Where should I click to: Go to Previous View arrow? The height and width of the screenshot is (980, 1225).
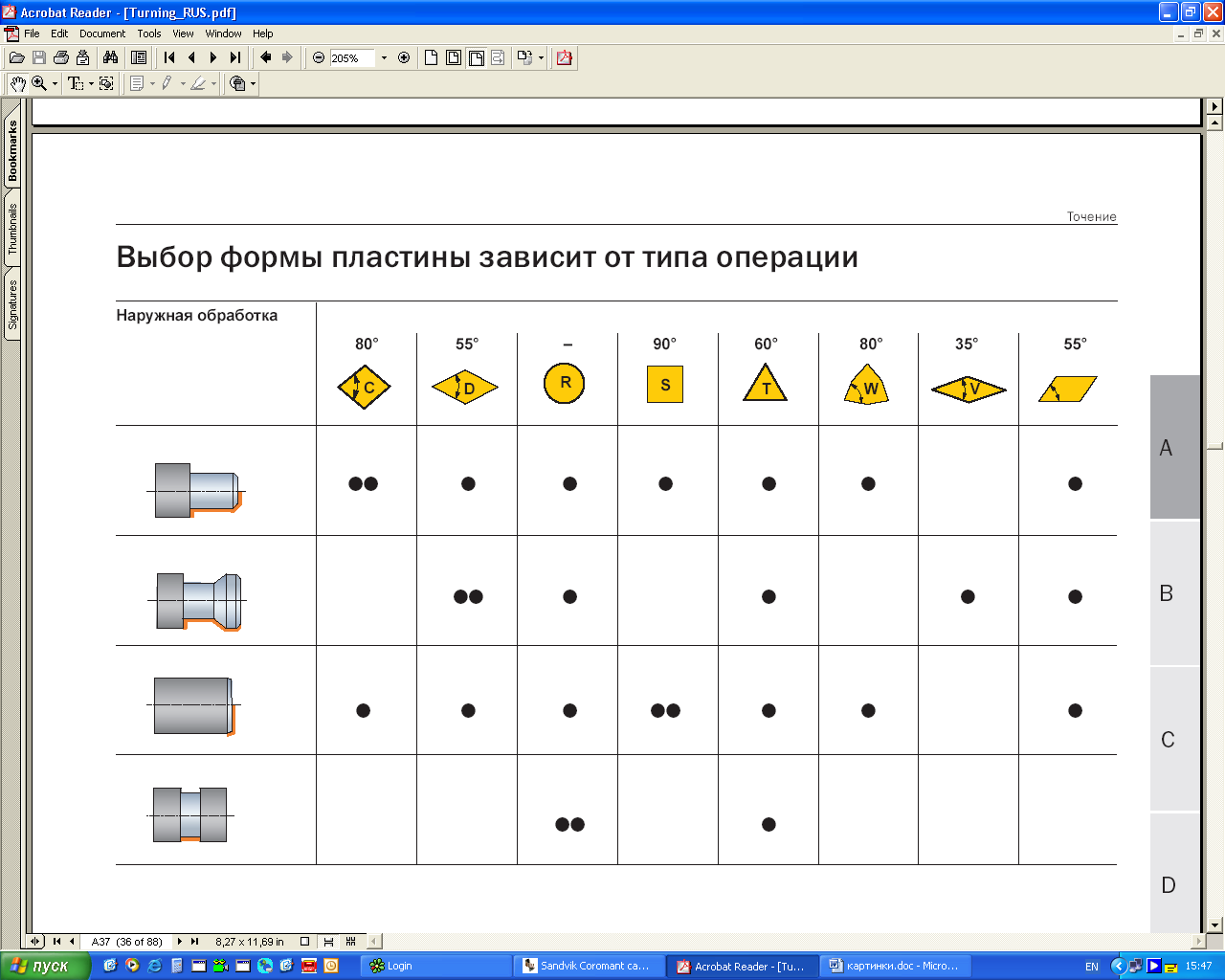click(266, 57)
